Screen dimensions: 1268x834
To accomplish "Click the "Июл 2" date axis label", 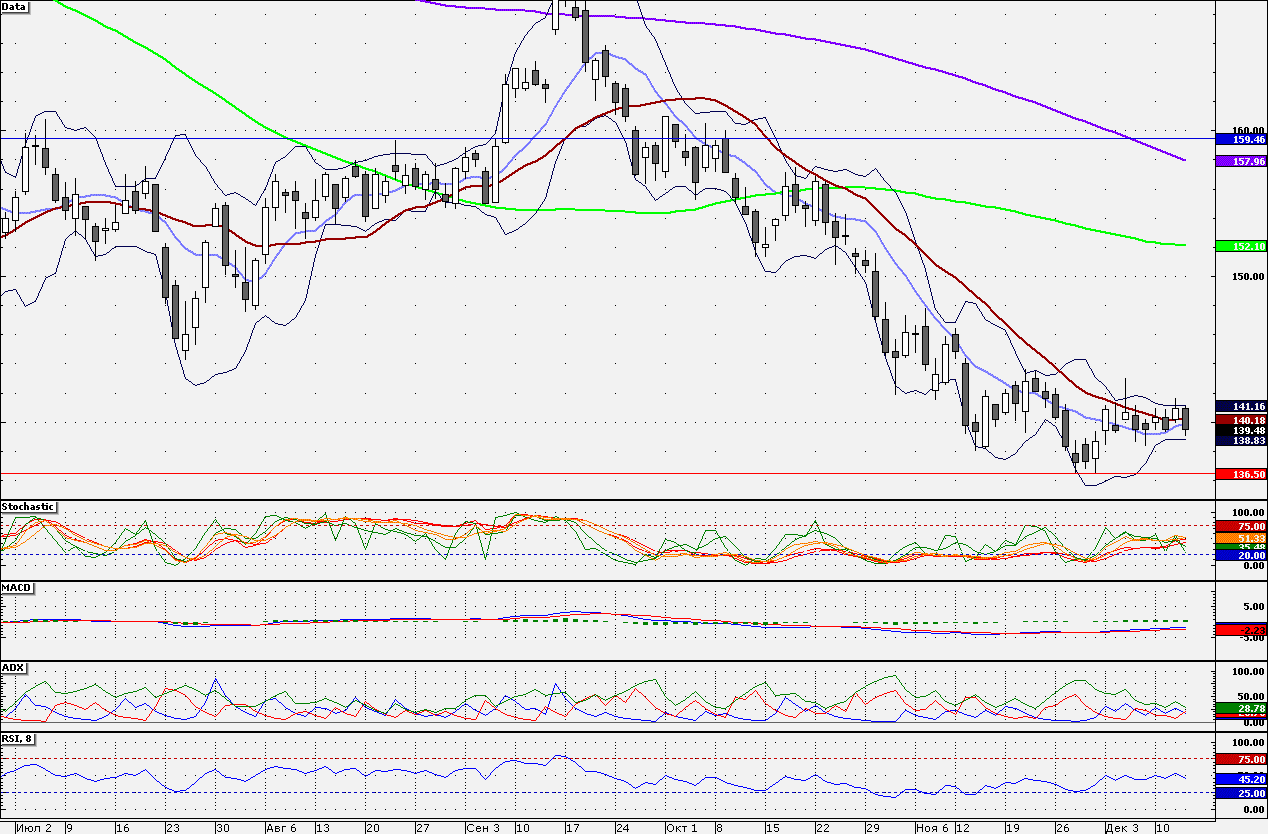I will [36, 827].
